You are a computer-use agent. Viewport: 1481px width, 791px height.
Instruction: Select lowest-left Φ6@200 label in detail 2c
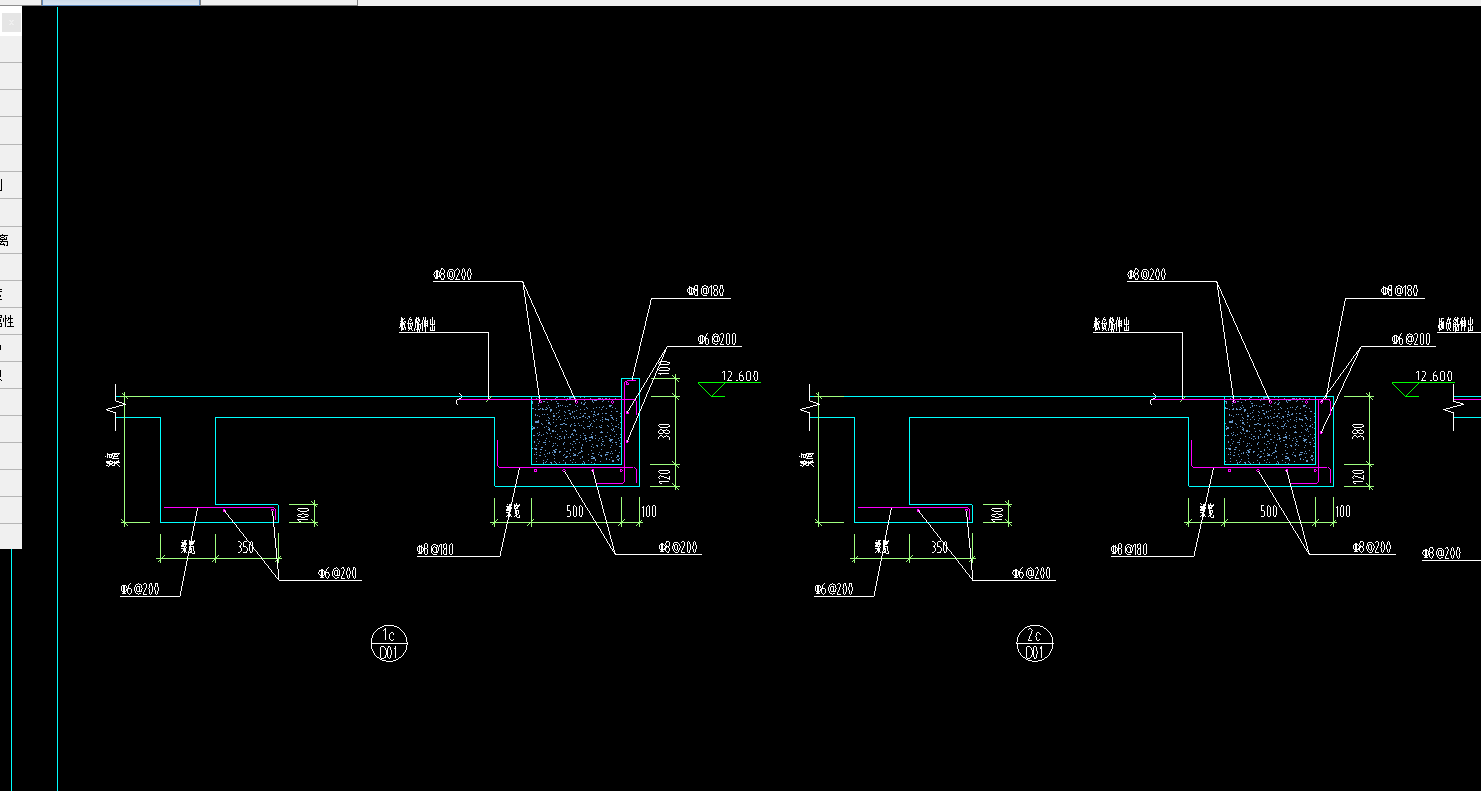834,590
